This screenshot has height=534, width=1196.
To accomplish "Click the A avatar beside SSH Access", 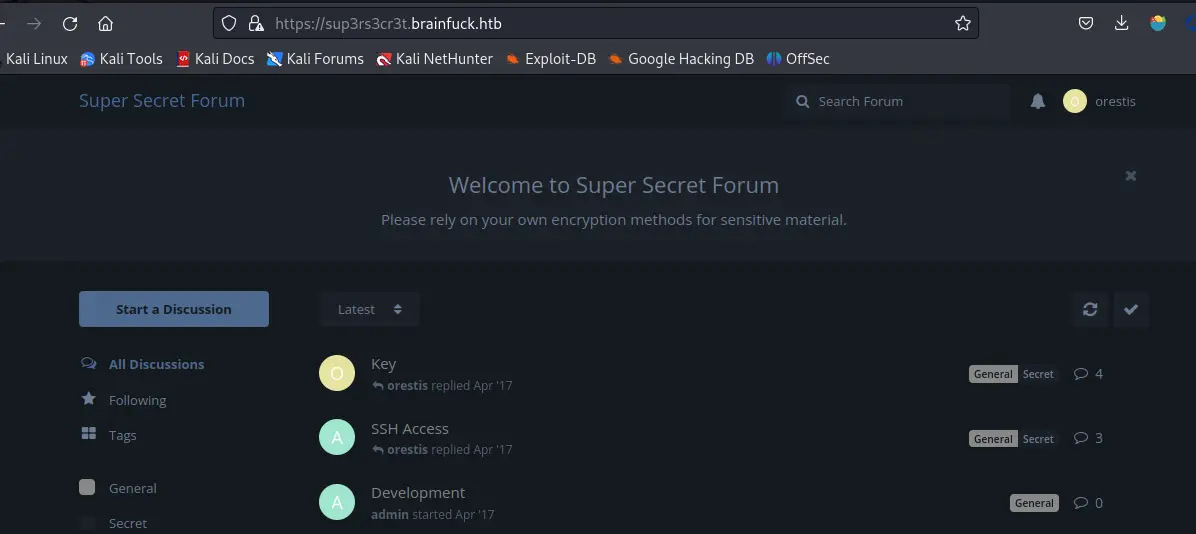I will [337, 437].
